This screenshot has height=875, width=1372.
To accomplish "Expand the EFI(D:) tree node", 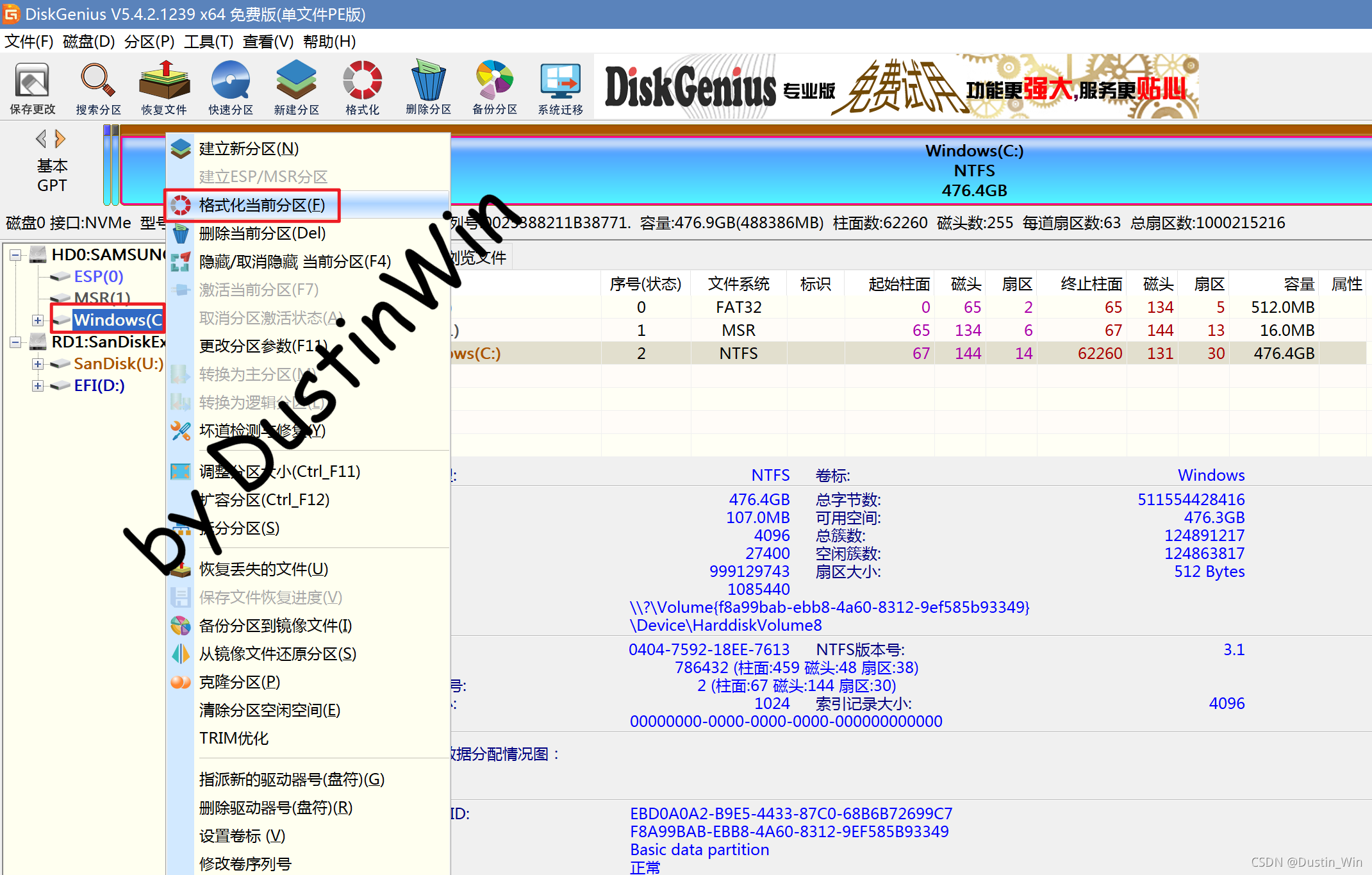I will 38,386.
